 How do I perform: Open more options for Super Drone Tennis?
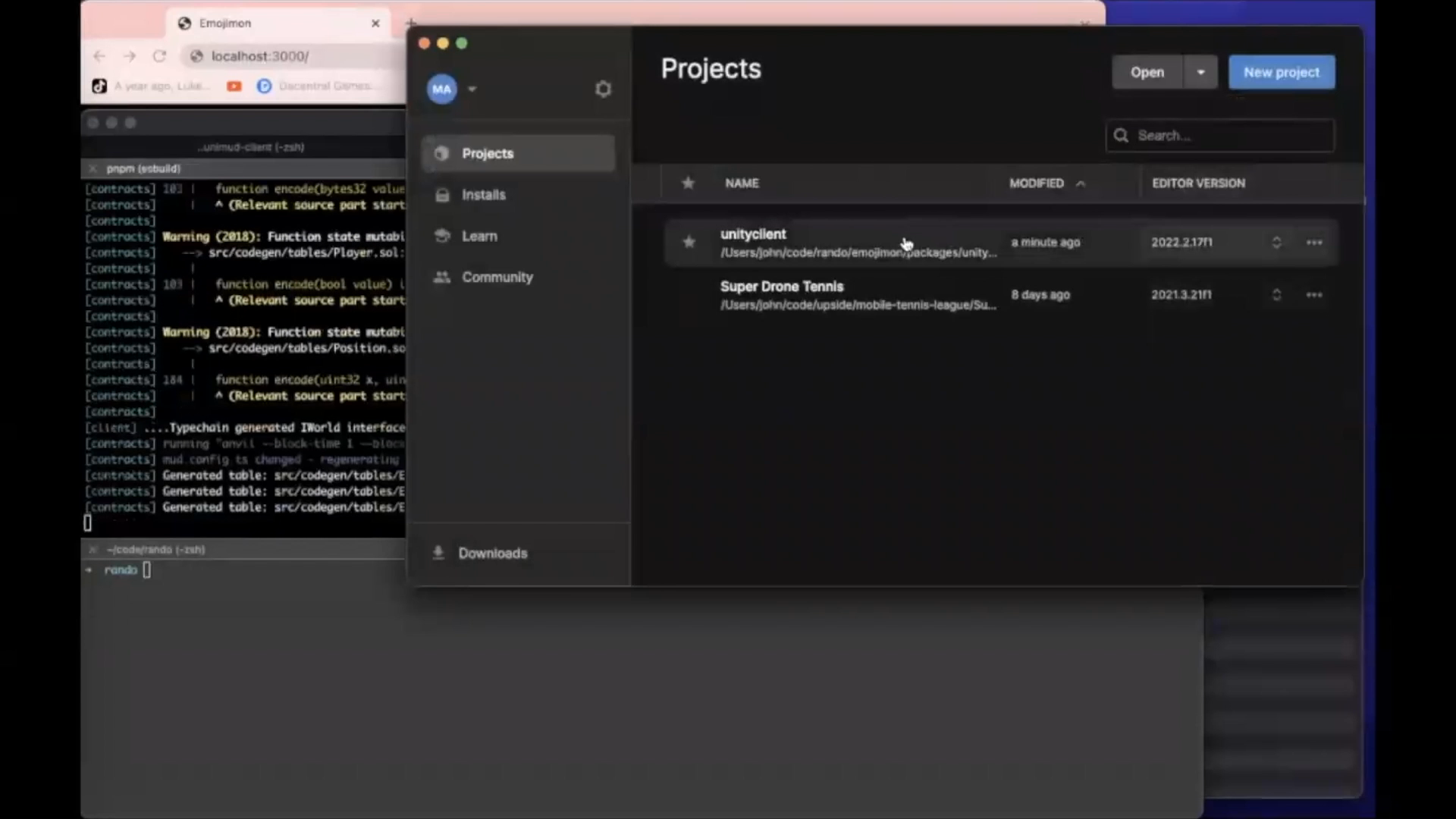1314,295
